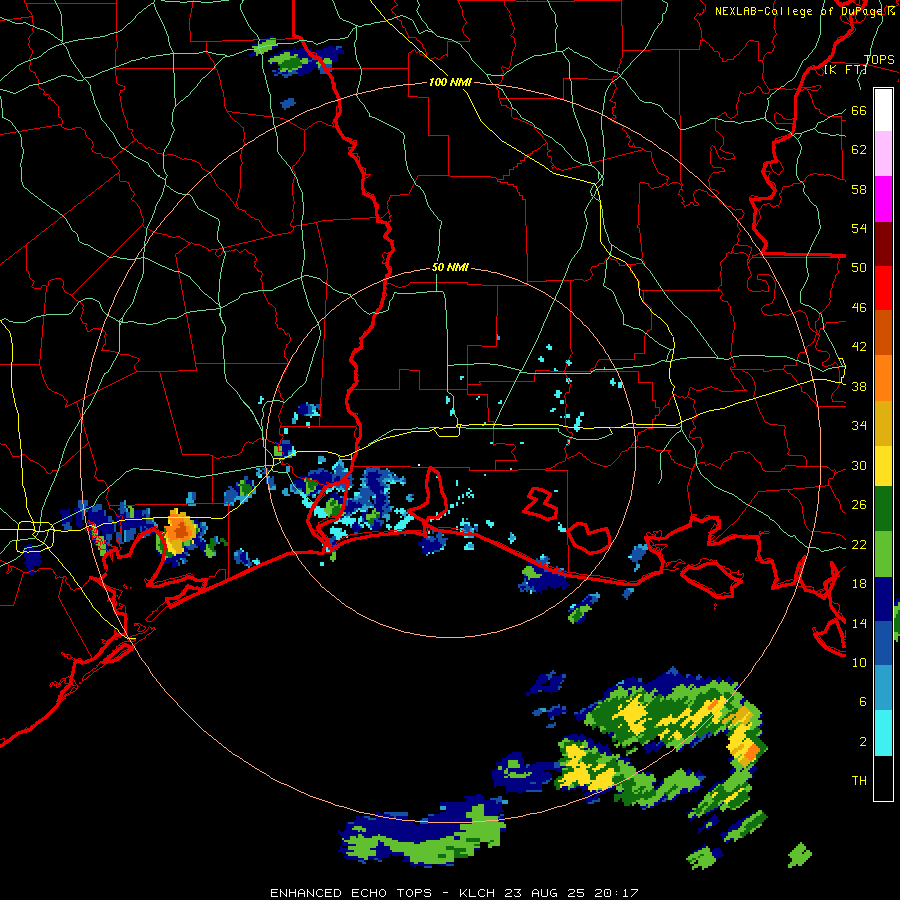This screenshot has width=900, height=900.
Task: Click the 10 value on legend scale
Action: [859, 663]
